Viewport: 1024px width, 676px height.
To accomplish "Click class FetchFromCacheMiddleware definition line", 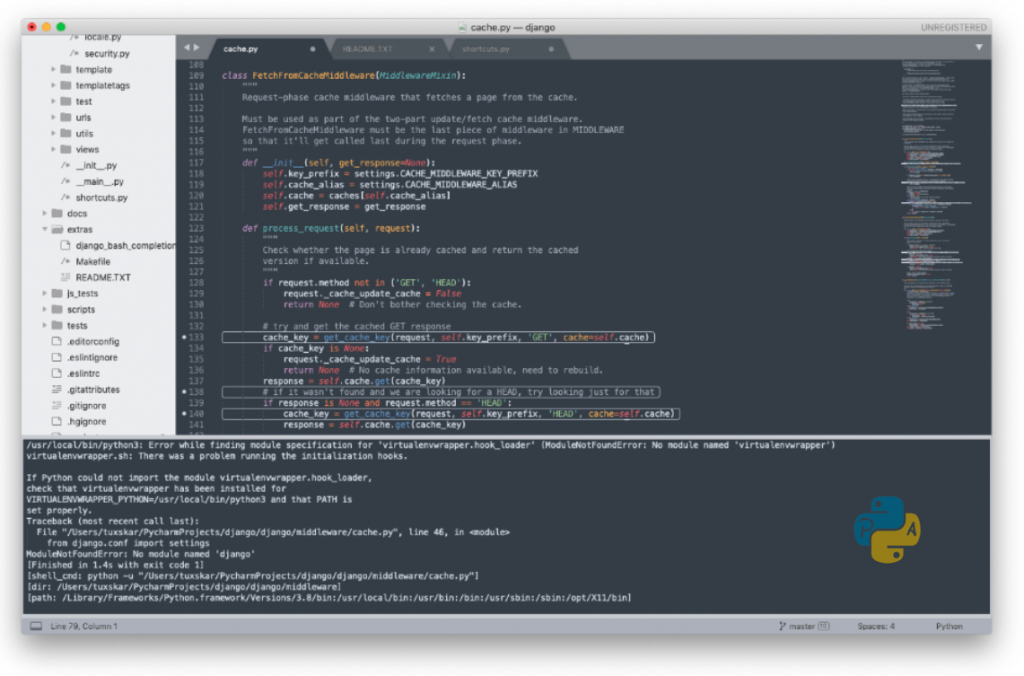I will click(x=344, y=76).
